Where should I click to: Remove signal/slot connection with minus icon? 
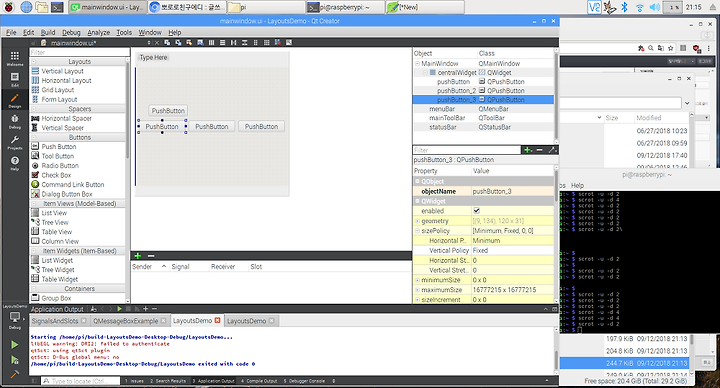point(151,256)
